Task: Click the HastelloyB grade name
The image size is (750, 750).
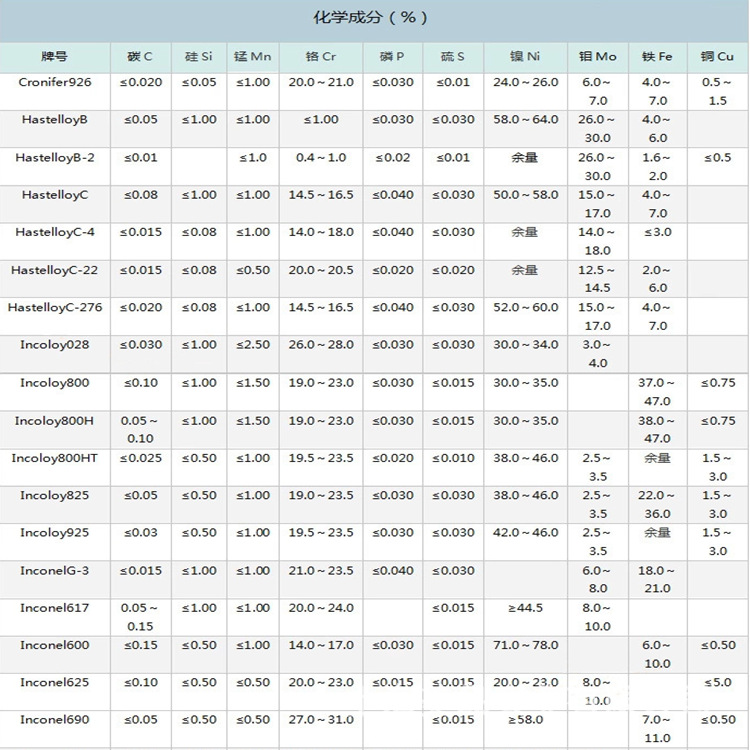Action: [55, 120]
